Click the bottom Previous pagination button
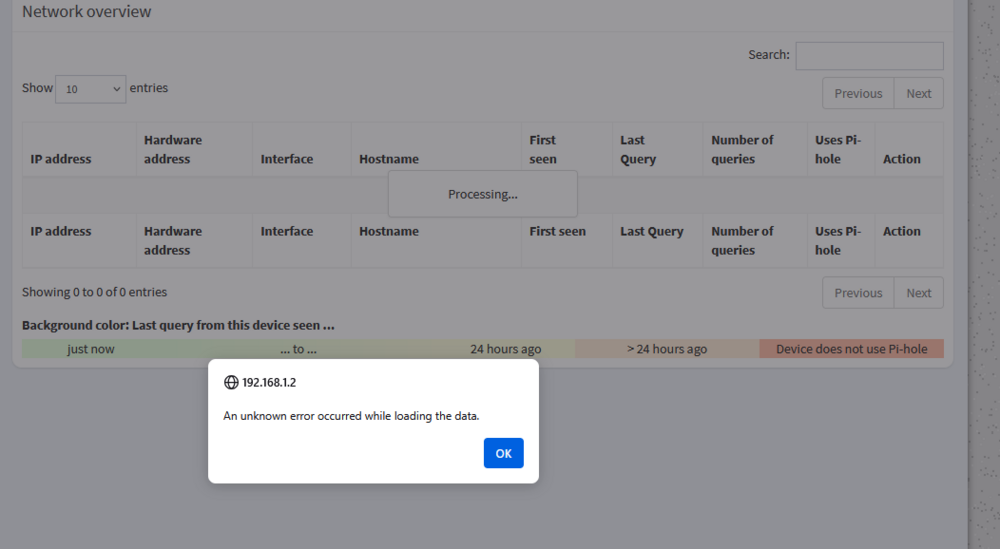Image resolution: width=1000 pixels, height=549 pixels. click(858, 293)
